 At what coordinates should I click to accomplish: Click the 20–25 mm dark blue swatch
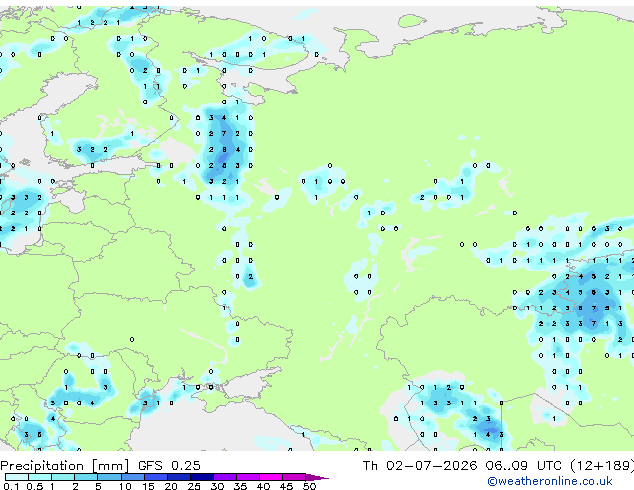pos(178,477)
